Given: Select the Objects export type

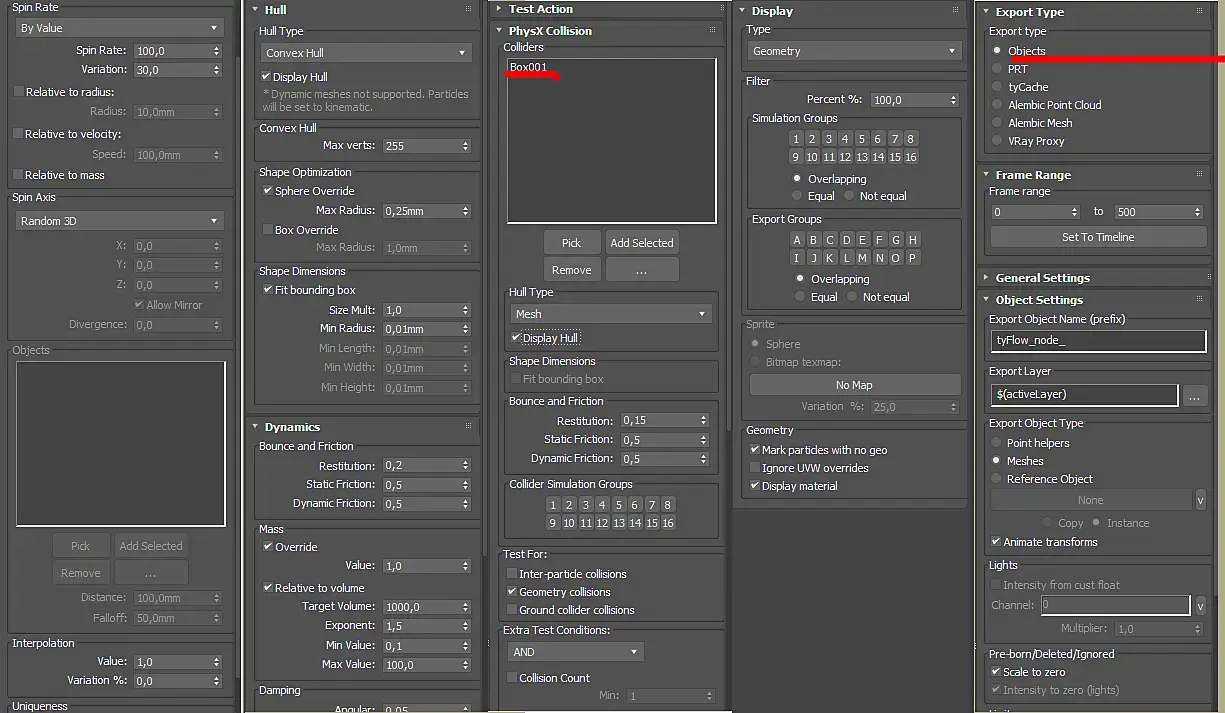Looking at the screenshot, I should 997,50.
